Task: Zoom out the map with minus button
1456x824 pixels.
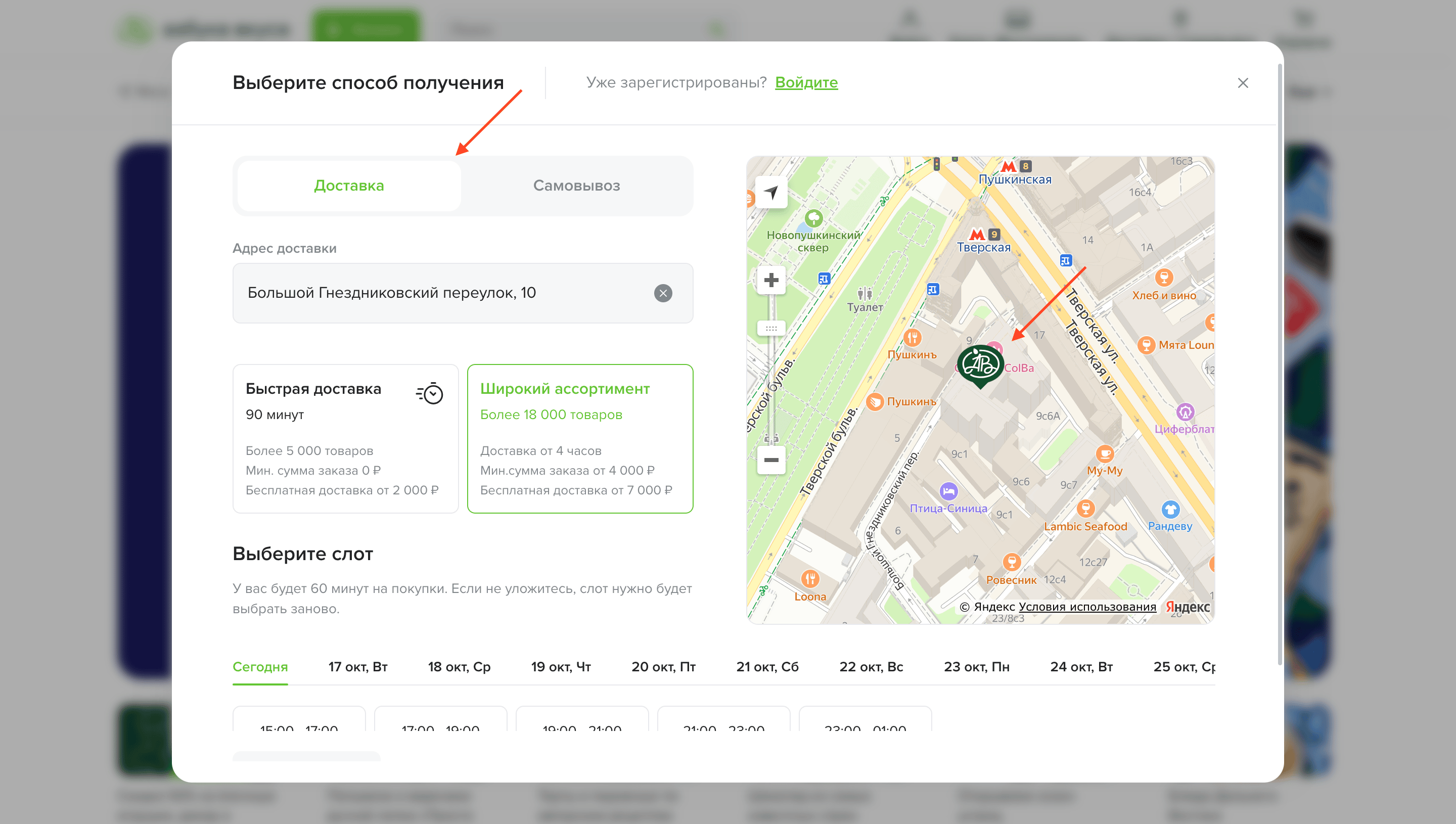Action: 771,460
